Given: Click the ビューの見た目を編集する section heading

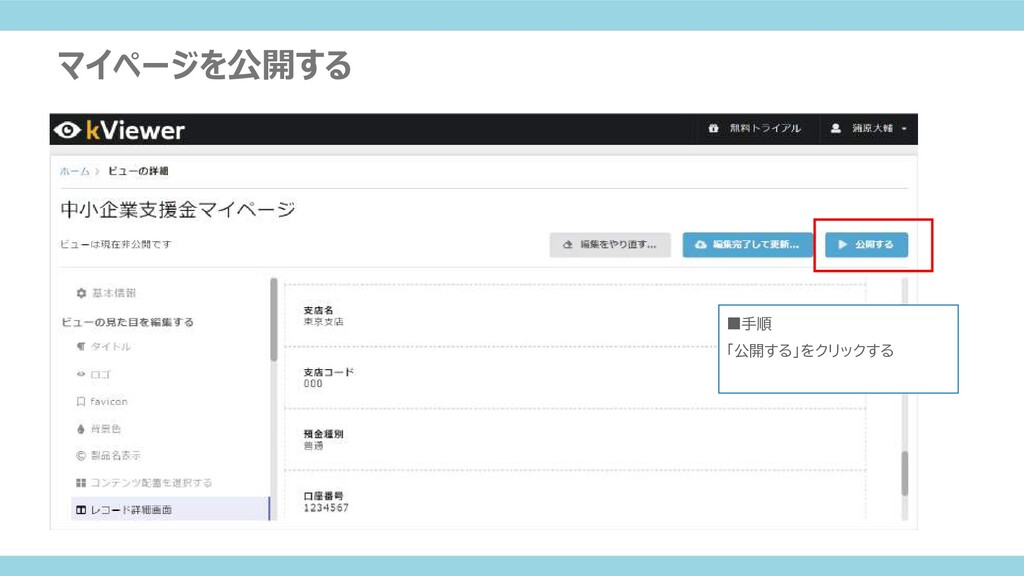Looking at the screenshot, I should coord(127,322).
